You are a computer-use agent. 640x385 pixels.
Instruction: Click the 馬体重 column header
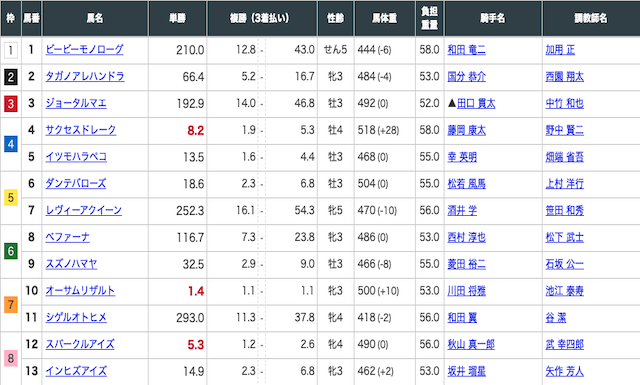[384, 18]
